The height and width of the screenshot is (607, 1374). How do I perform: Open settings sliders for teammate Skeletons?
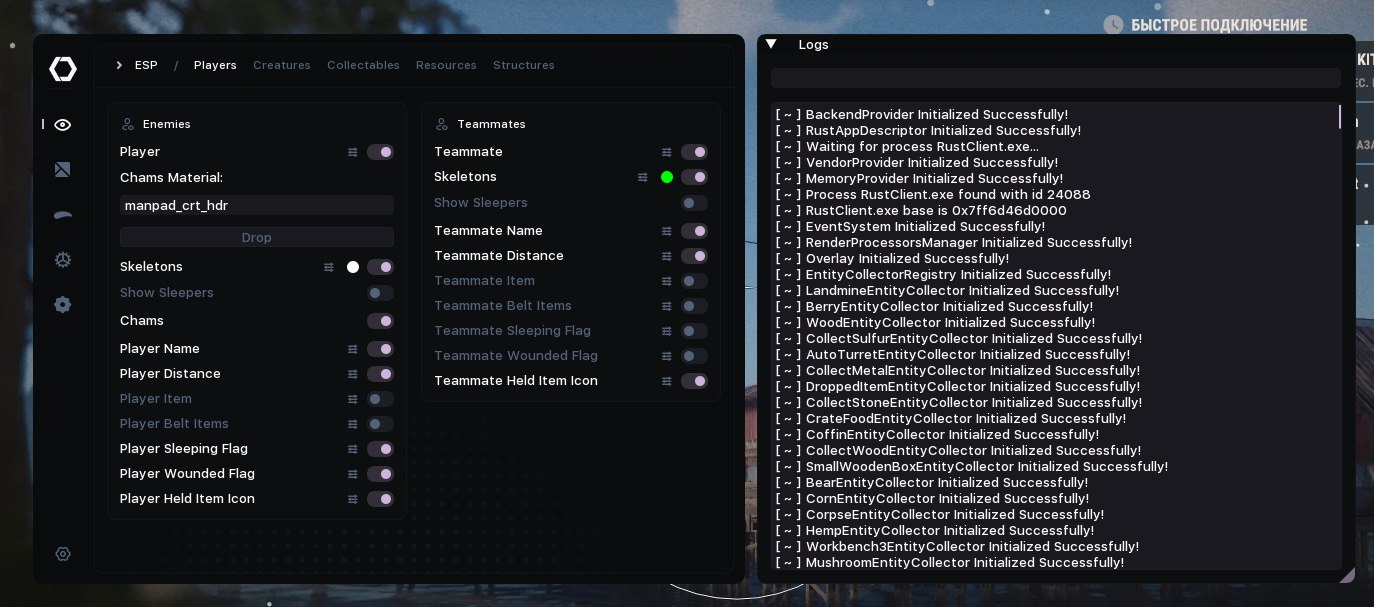point(643,177)
